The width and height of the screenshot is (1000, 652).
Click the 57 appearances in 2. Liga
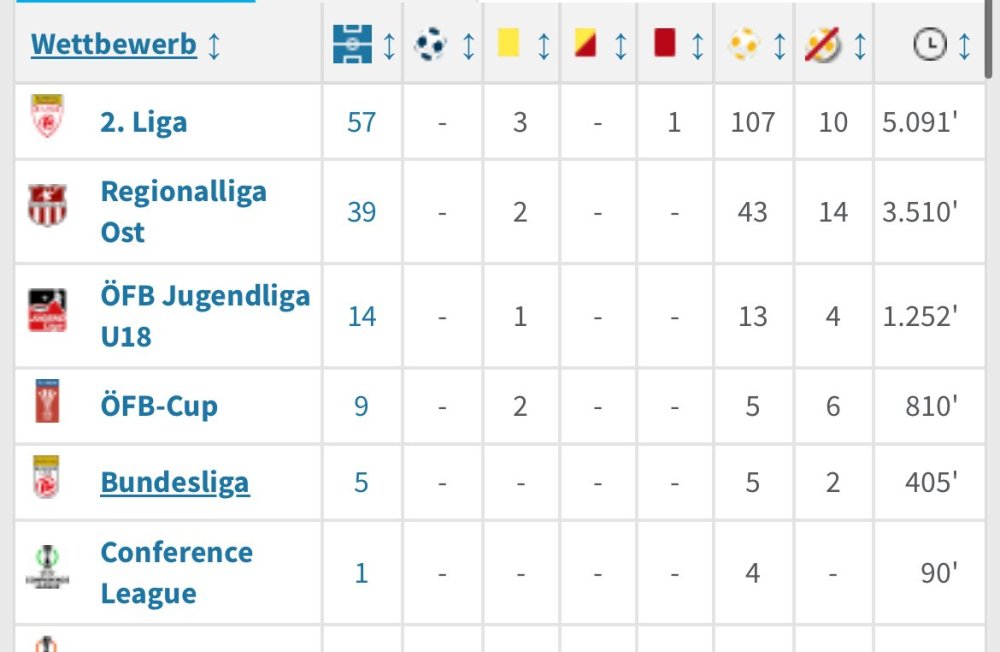coord(361,122)
